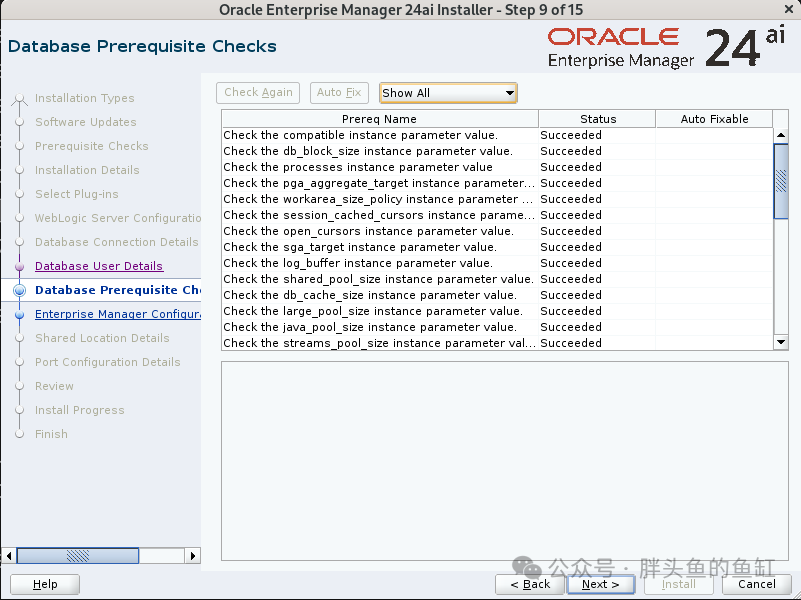This screenshot has width=801, height=600.
Task: Select the compatible instance parameter check row
Action: pos(497,135)
